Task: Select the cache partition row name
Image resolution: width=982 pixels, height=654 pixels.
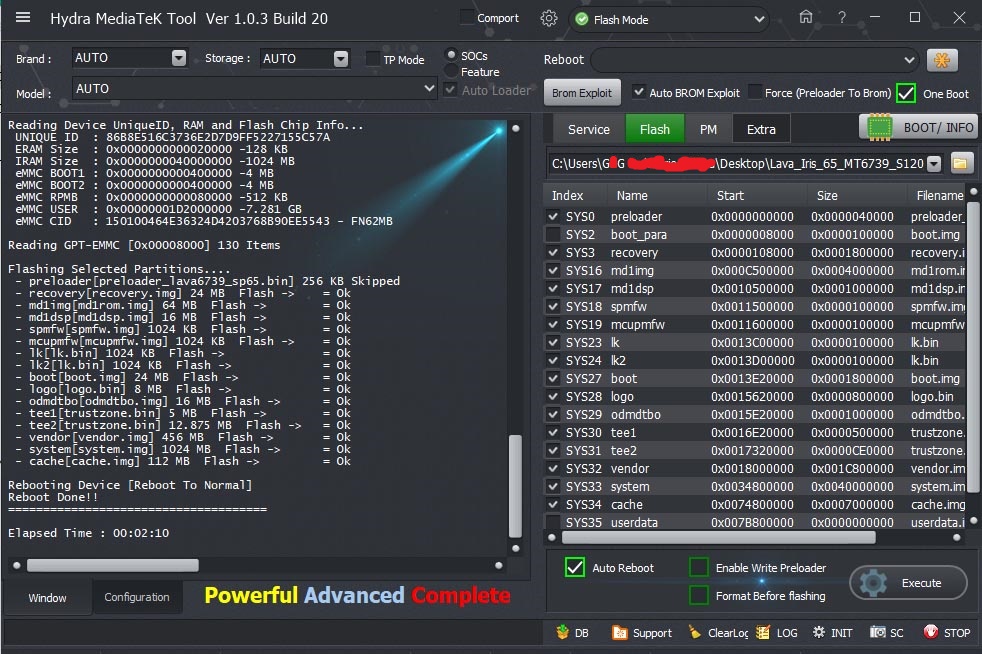Action: click(627, 504)
